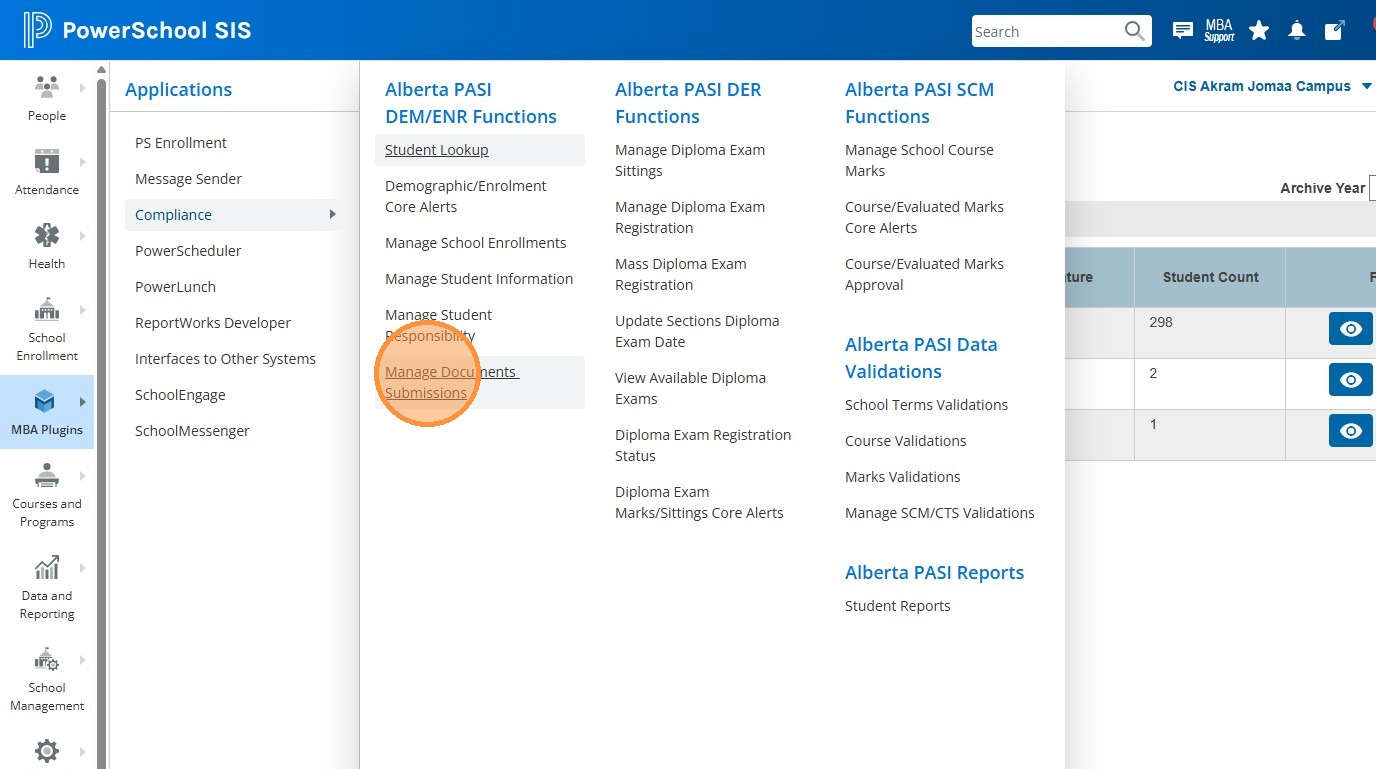Screen dimensions: 1376x769
Task: Click the PowerSchool SIS logo
Action: (x=137, y=30)
